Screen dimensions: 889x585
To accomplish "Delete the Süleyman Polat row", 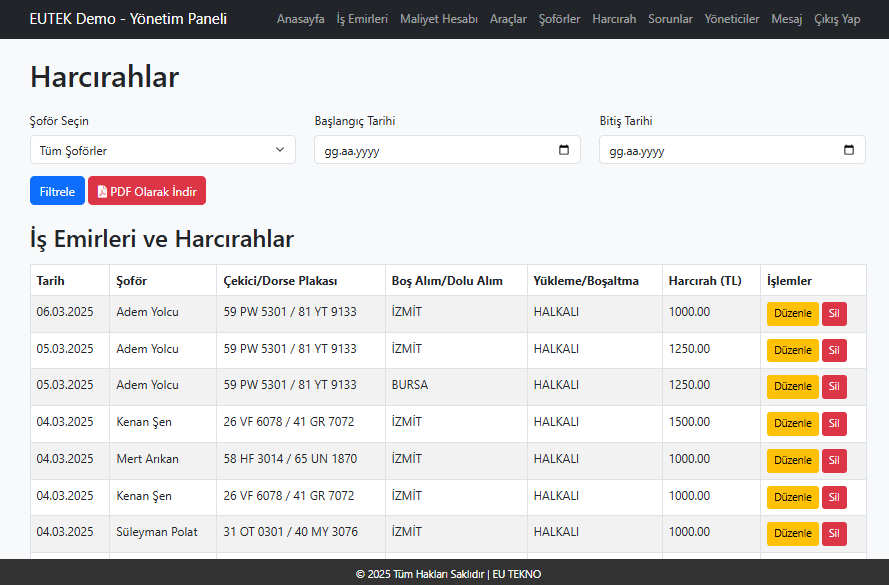I will click(834, 533).
